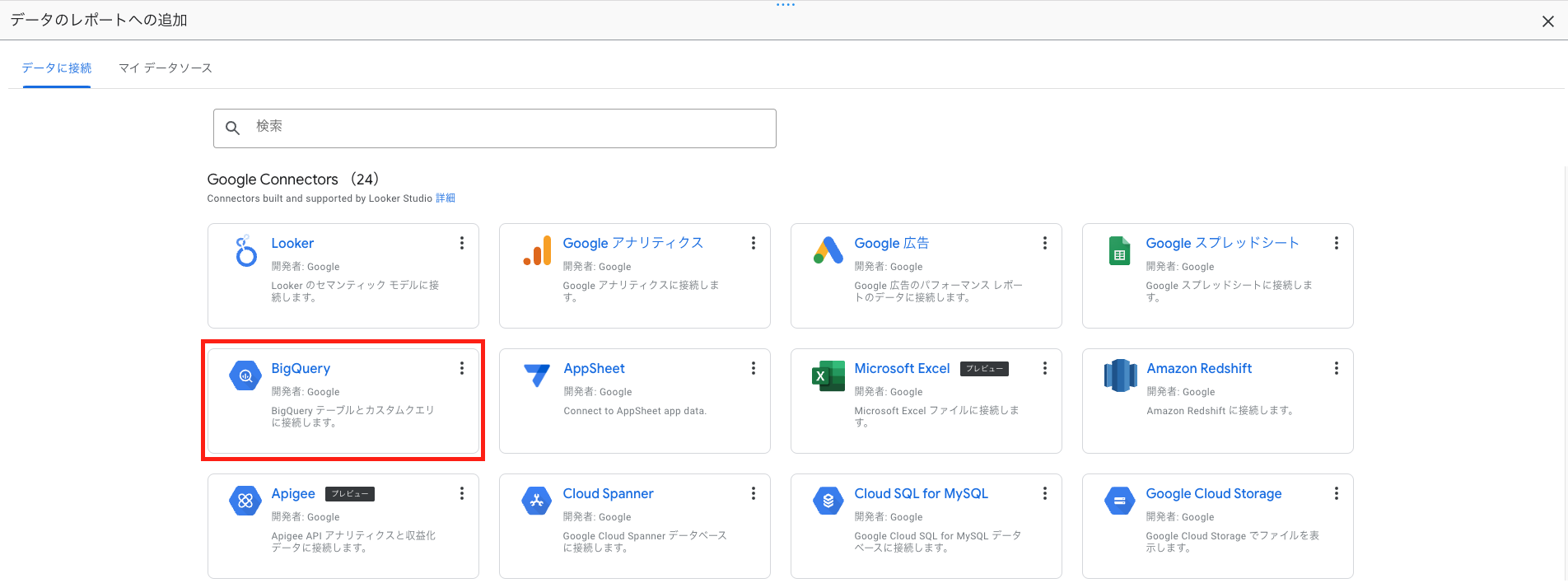
Task: Open three-dot menu on BigQuery card
Action: point(462,368)
